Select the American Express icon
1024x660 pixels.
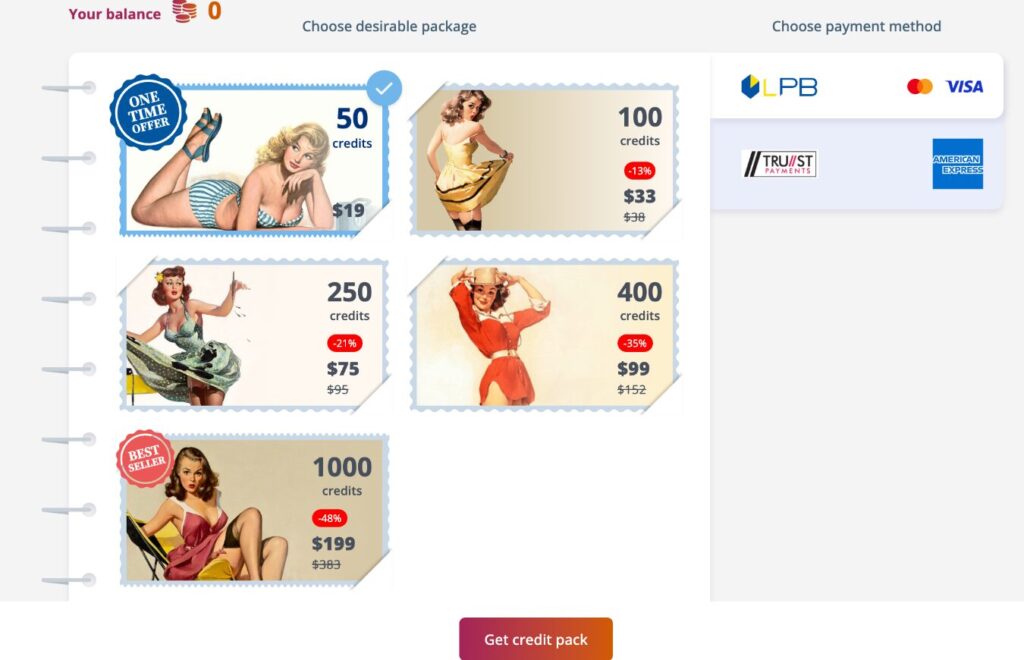coord(957,164)
